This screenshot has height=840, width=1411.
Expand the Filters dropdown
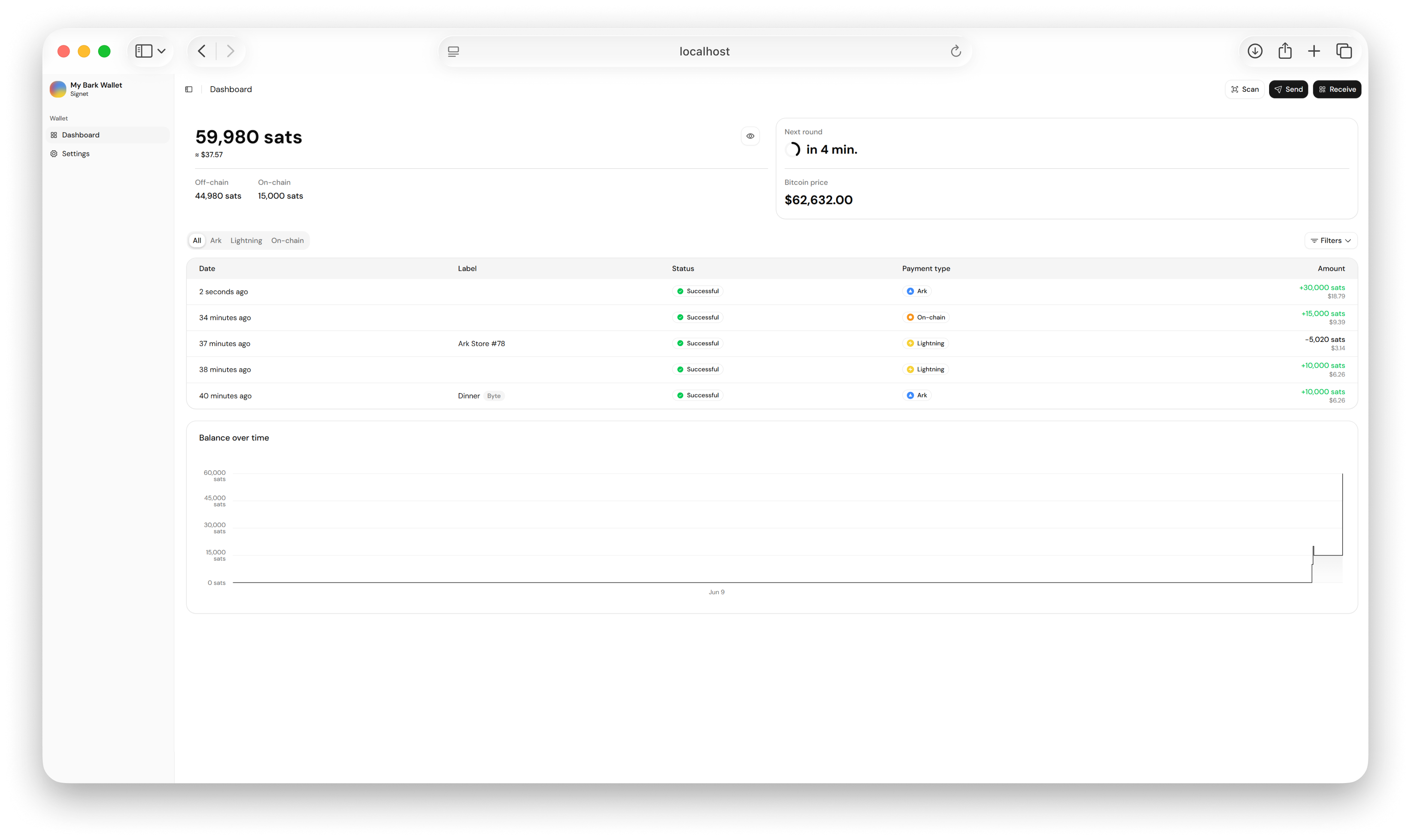pyautogui.click(x=1330, y=240)
